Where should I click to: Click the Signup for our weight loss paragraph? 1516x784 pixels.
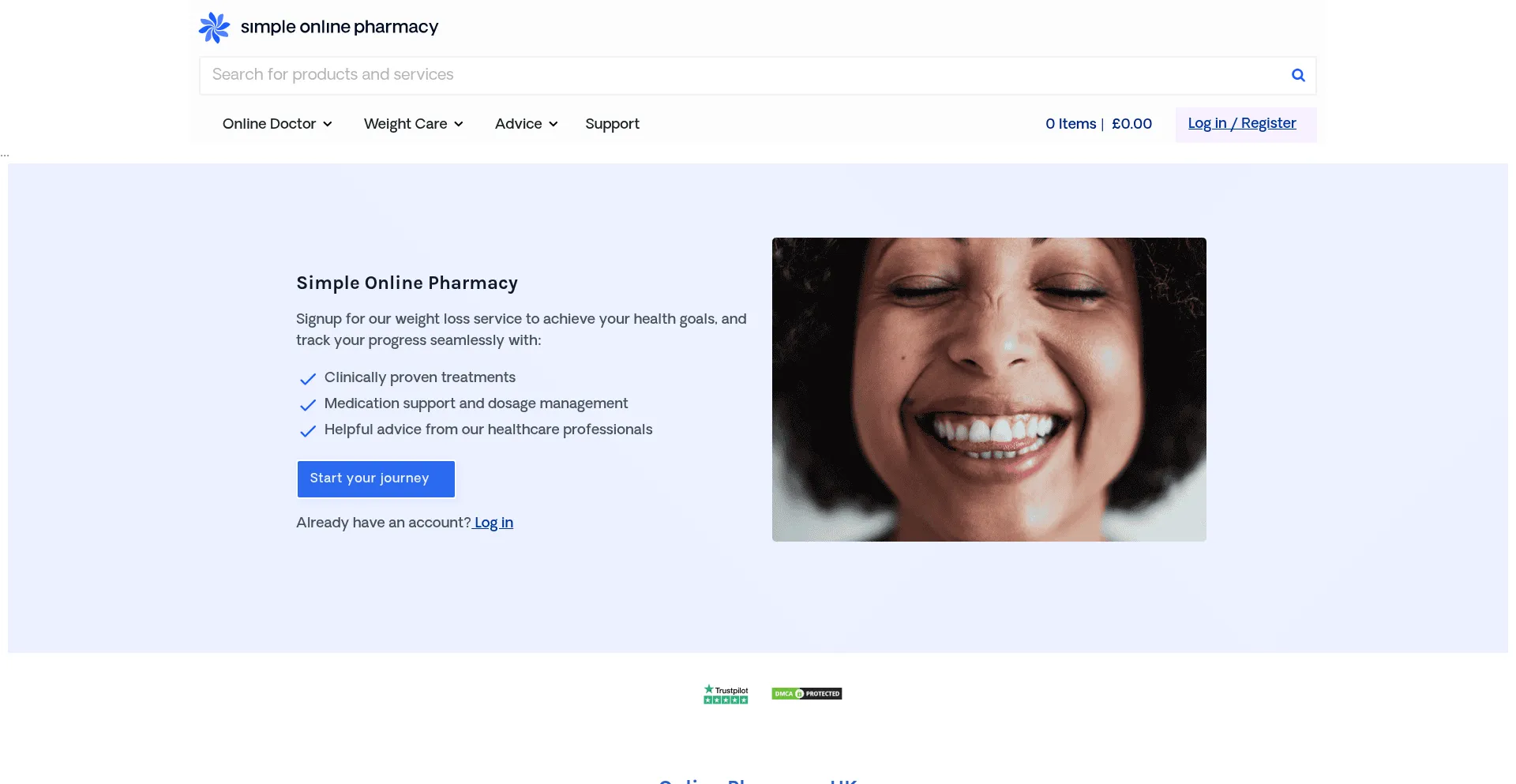pos(521,329)
